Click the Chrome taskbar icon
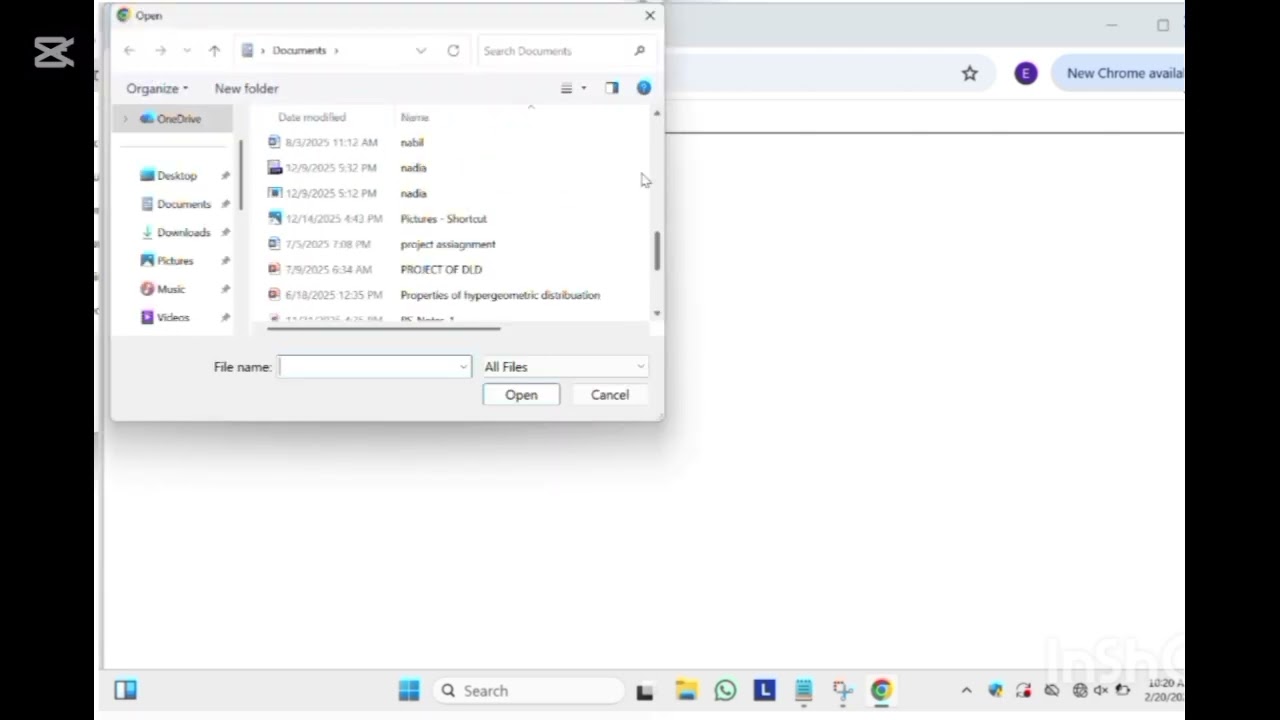The height and width of the screenshot is (720, 1280). (x=881, y=690)
